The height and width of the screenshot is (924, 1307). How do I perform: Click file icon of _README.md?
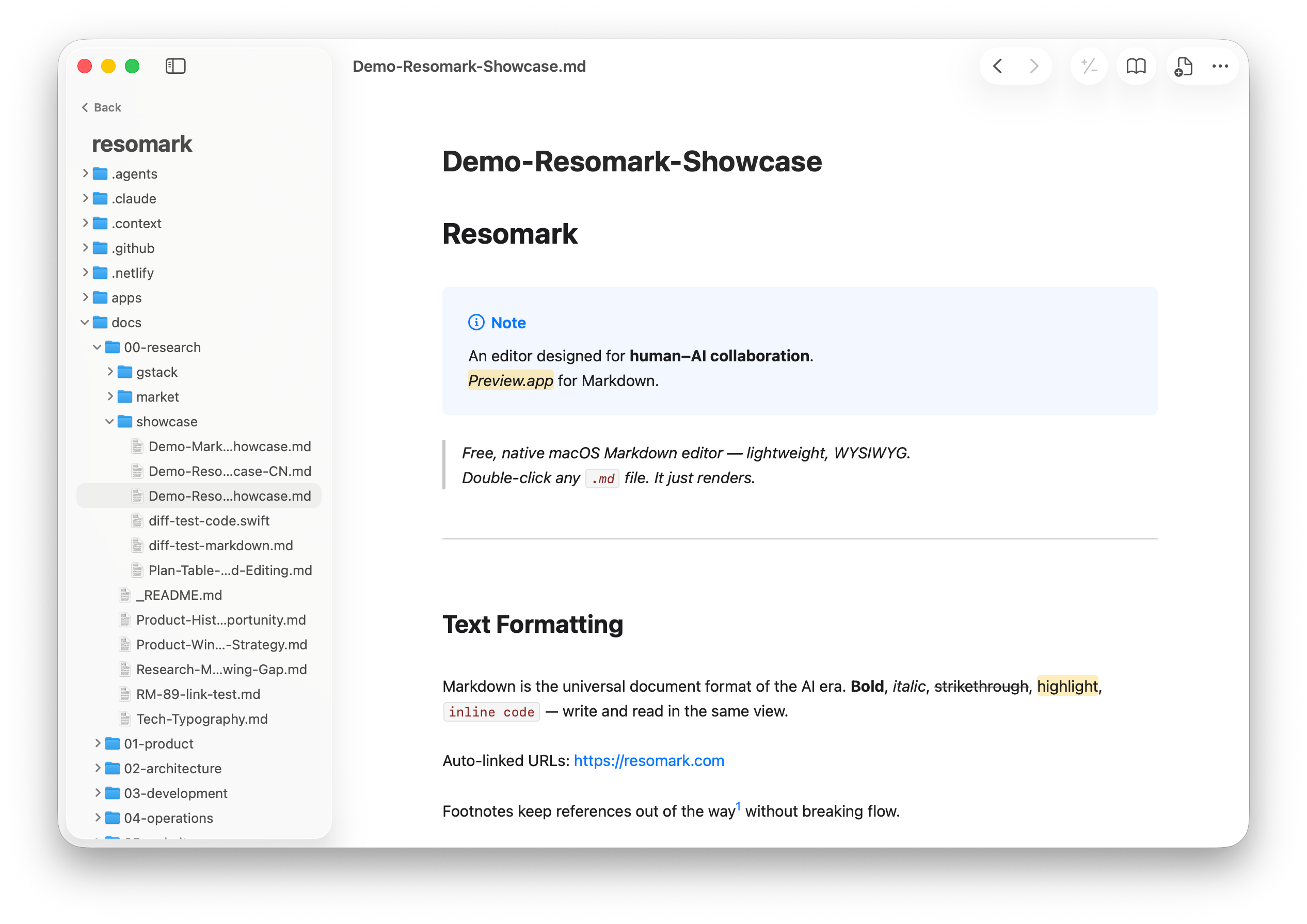pyautogui.click(x=125, y=595)
